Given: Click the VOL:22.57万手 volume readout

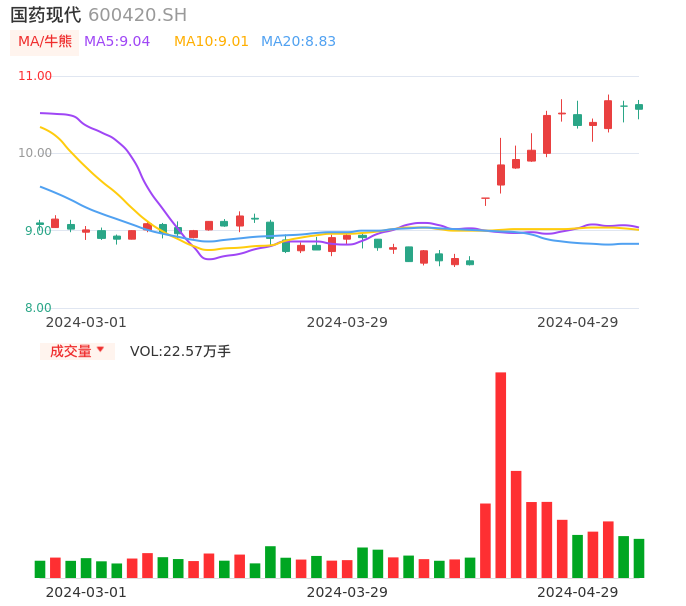Looking at the screenshot, I should click(180, 351).
